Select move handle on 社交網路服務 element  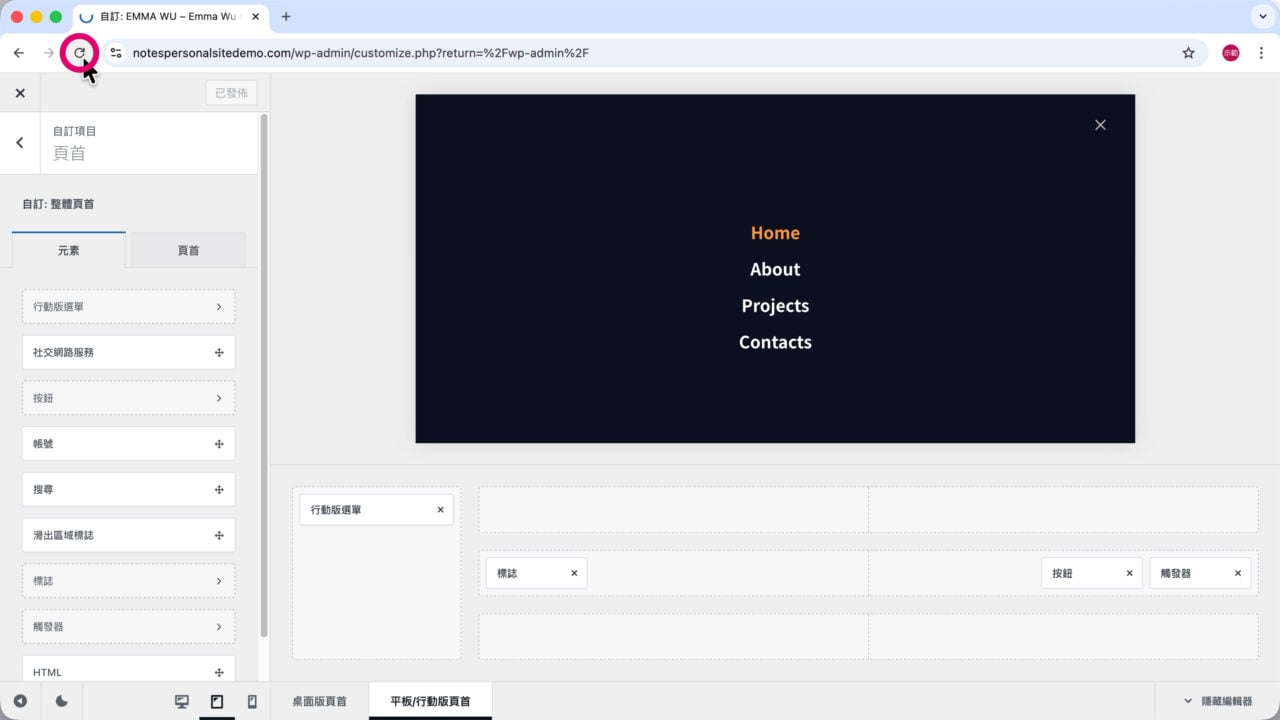tap(219, 352)
